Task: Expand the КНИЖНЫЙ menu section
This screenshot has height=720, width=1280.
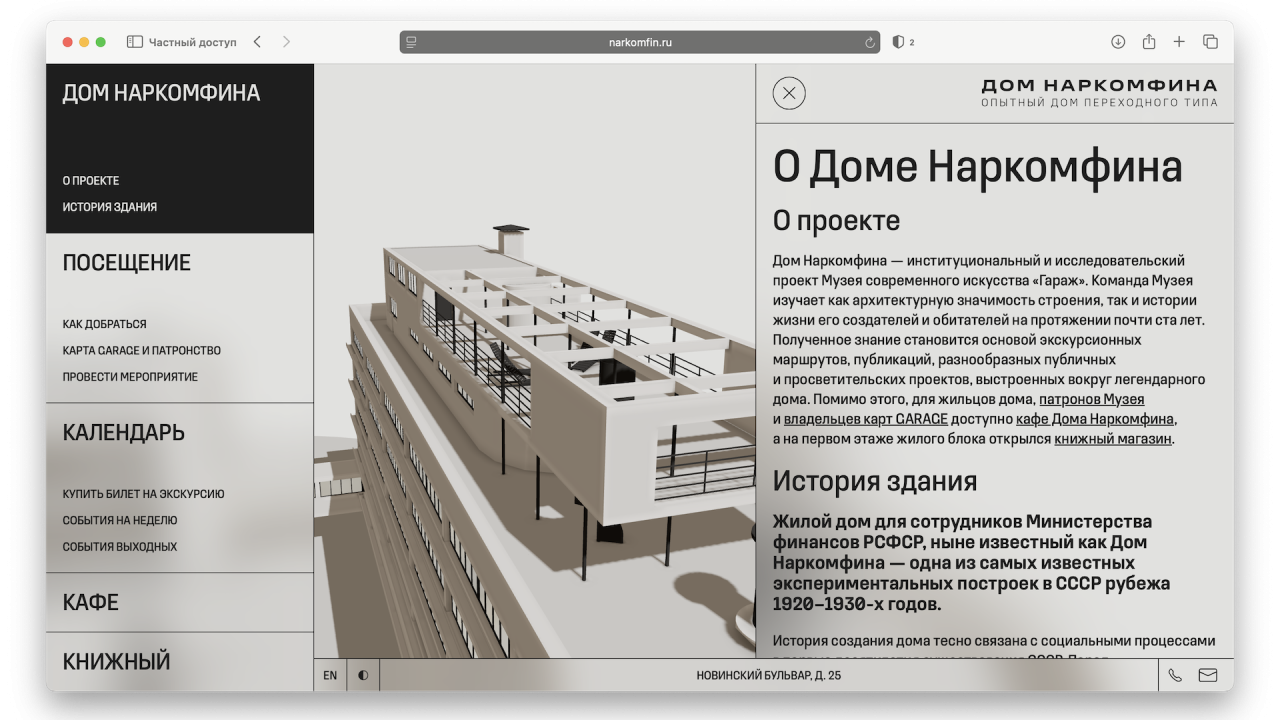Action: click(x=116, y=661)
